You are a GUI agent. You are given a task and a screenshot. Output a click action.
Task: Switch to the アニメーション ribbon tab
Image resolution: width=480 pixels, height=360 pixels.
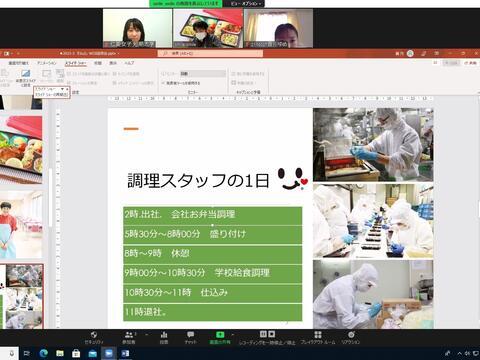(x=47, y=63)
